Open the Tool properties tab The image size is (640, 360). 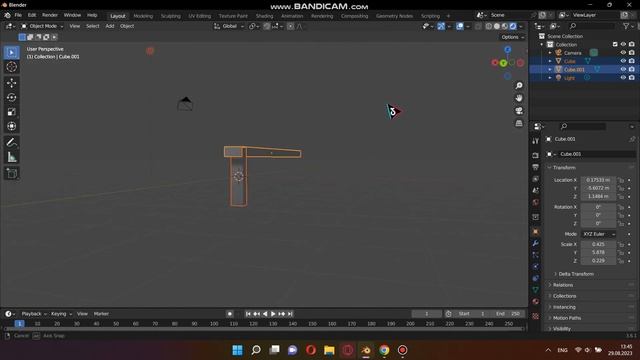[536, 141]
